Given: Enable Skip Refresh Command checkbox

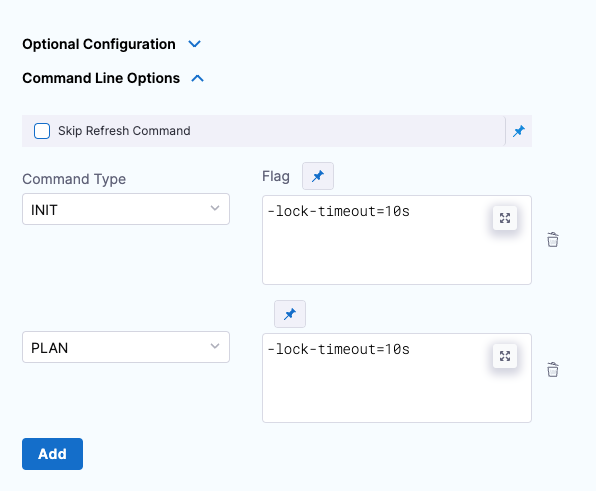Looking at the screenshot, I should [42, 131].
